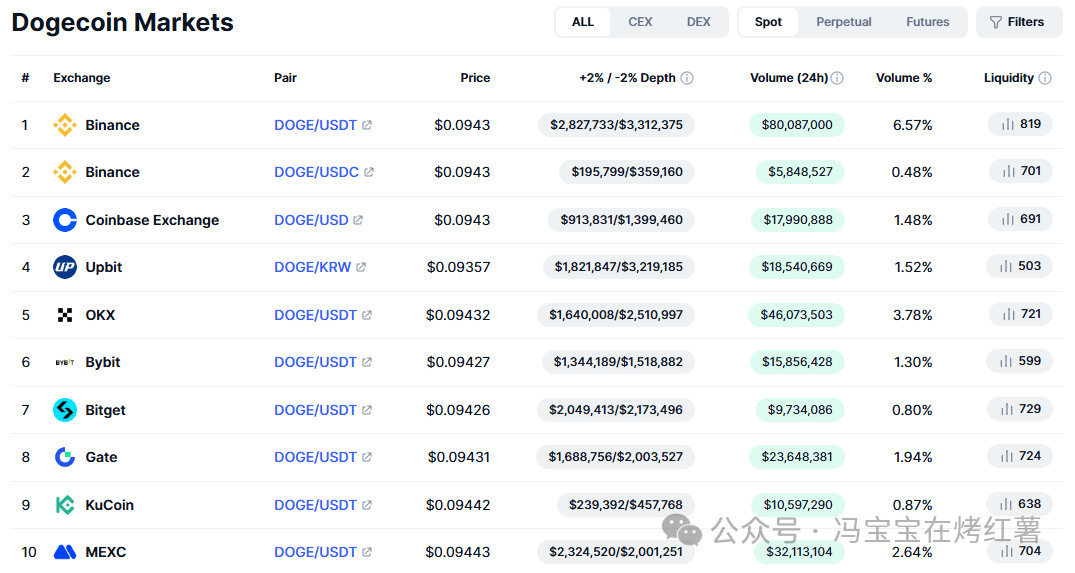The height and width of the screenshot is (573, 1075).
Task: Sort table by Volume % column
Action: (904, 78)
